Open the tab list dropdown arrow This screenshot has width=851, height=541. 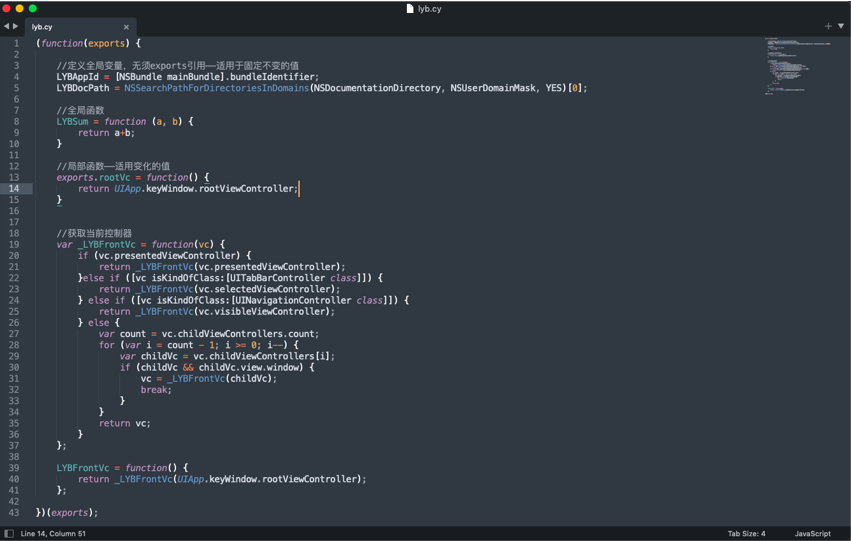[841, 26]
